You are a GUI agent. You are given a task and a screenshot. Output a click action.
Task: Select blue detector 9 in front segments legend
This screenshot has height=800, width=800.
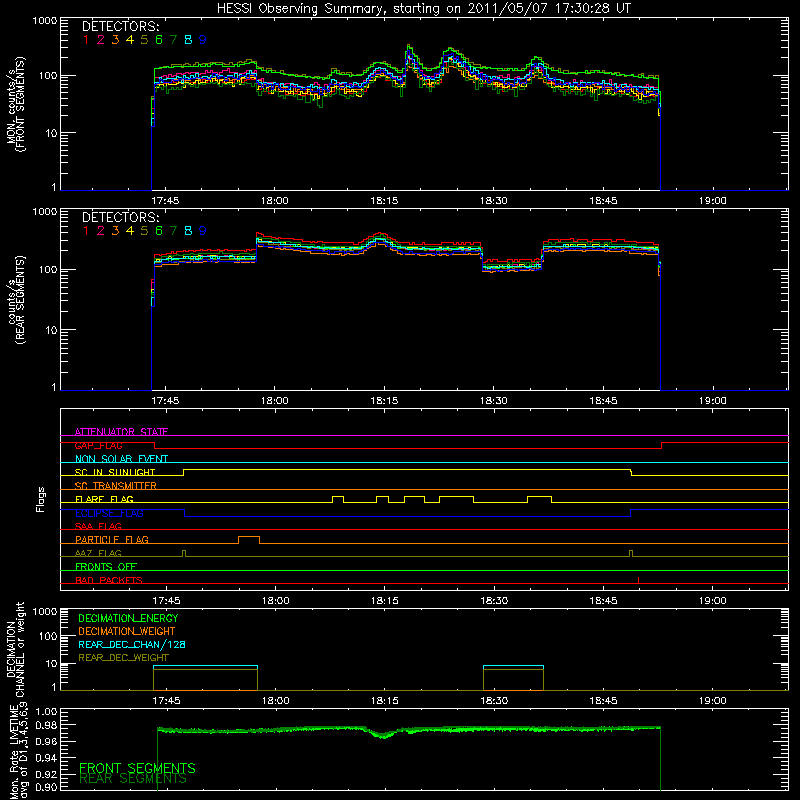(x=203, y=40)
